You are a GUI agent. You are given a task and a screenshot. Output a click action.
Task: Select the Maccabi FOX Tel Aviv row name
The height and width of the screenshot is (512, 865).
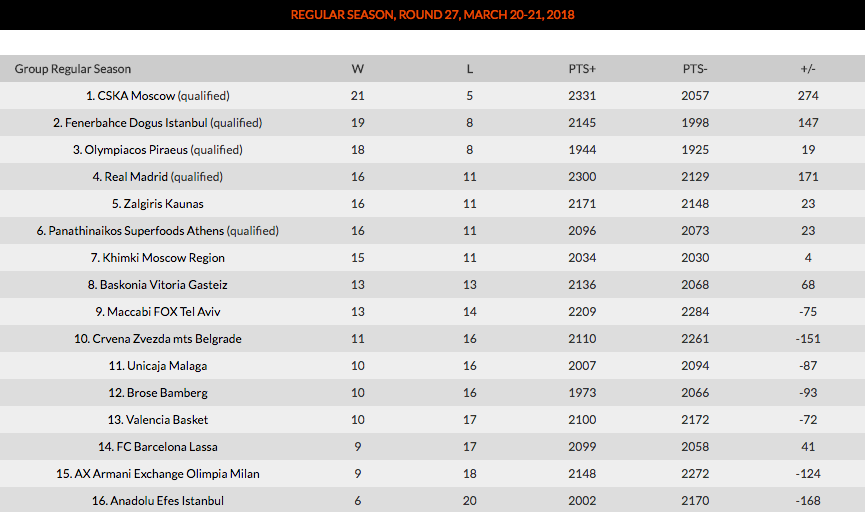click(x=158, y=312)
